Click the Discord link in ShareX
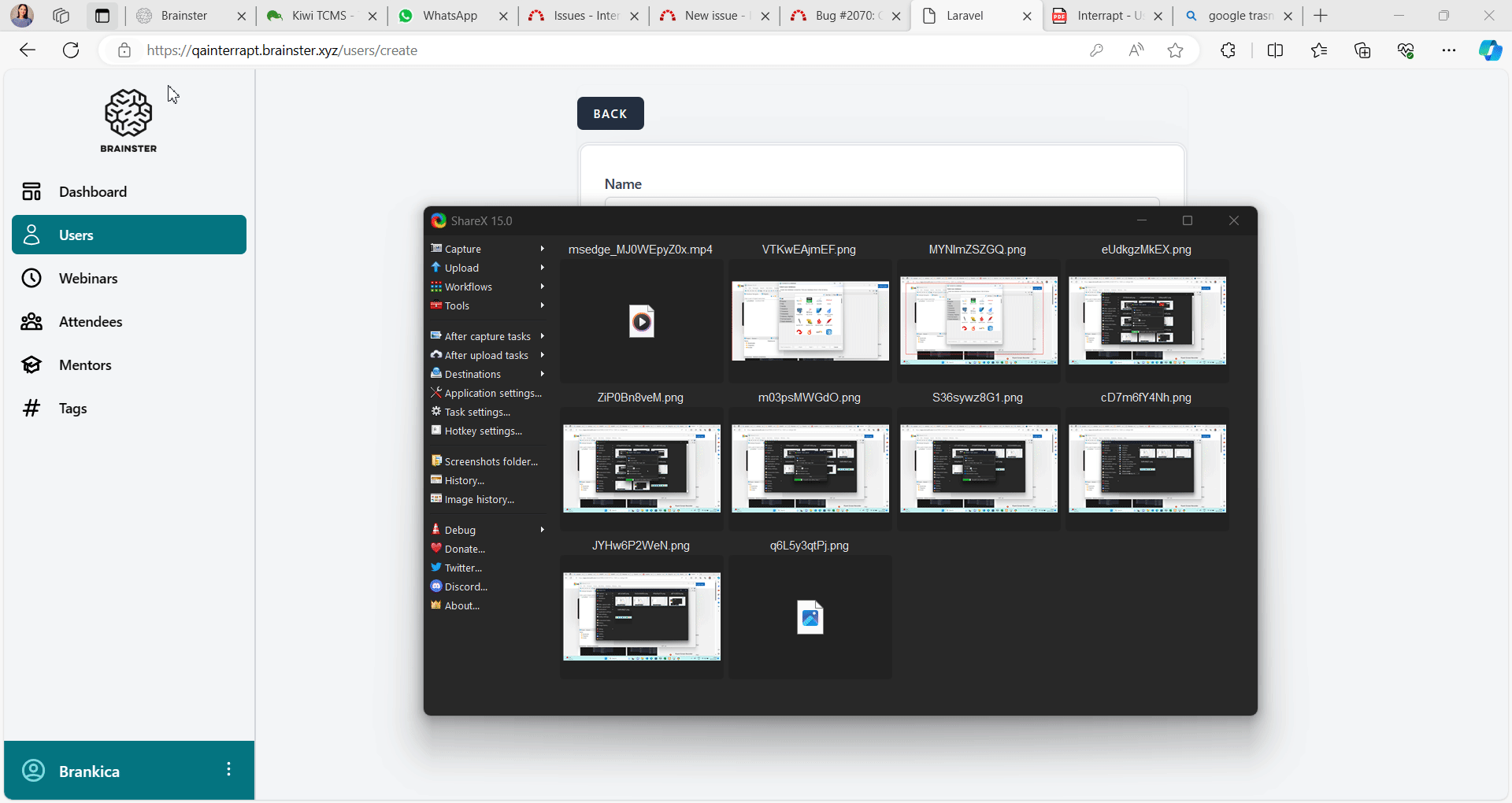The width and height of the screenshot is (1512, 803). point(465,587)
